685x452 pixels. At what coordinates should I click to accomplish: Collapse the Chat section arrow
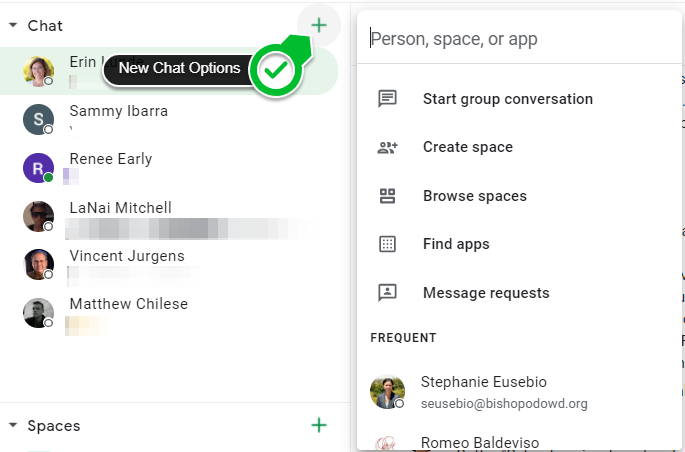(12, 26)
